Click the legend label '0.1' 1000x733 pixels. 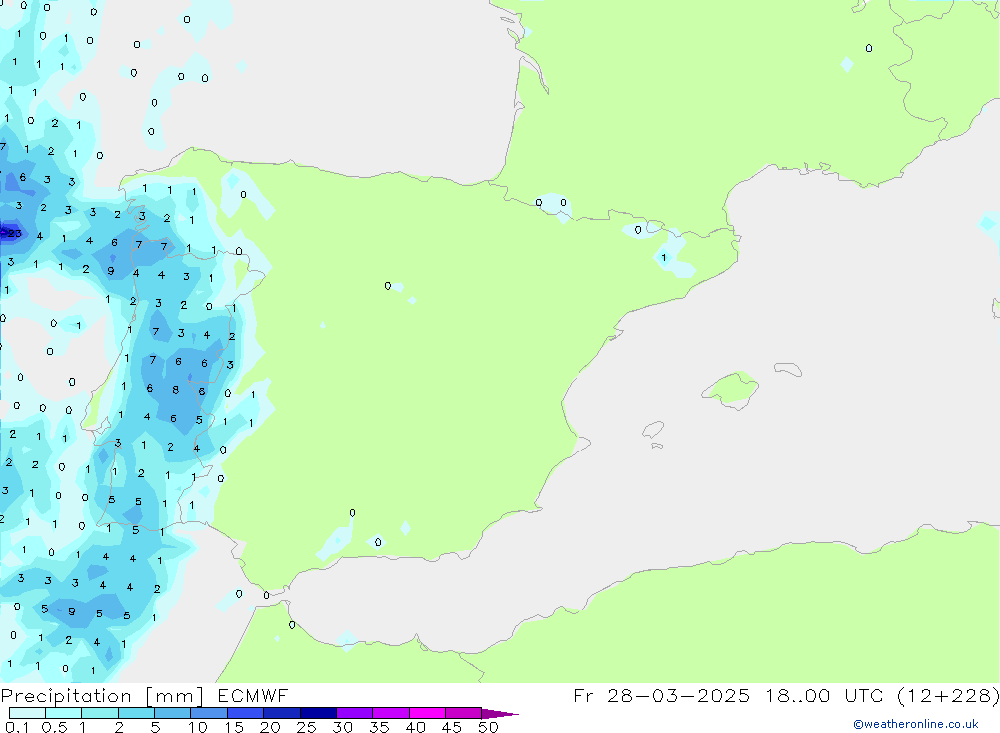point(17,727)
